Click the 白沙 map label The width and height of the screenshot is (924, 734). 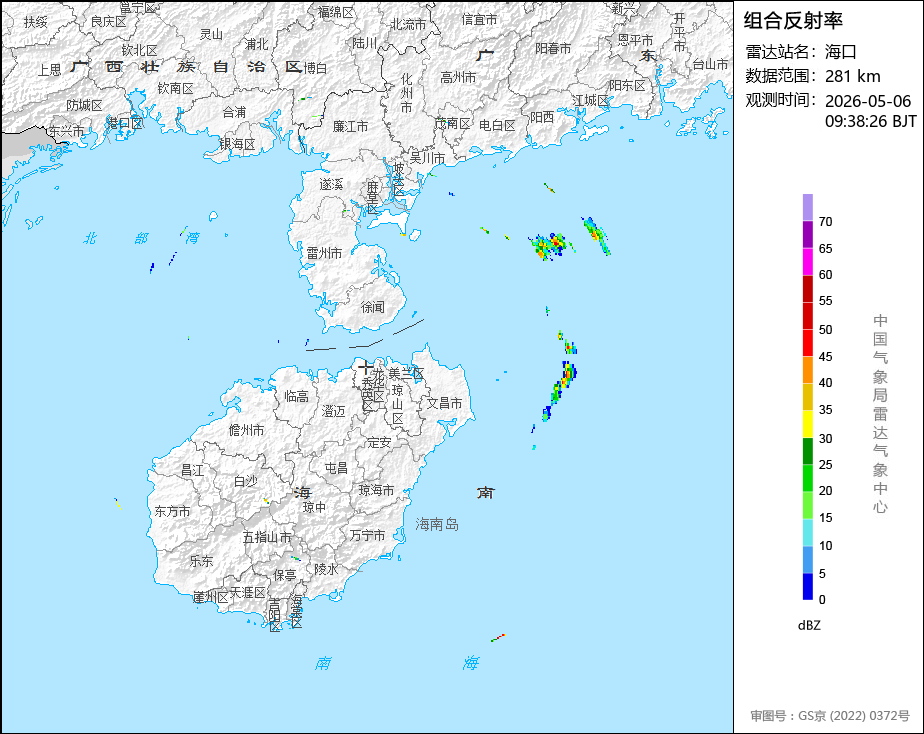click(x=245, y=481)
